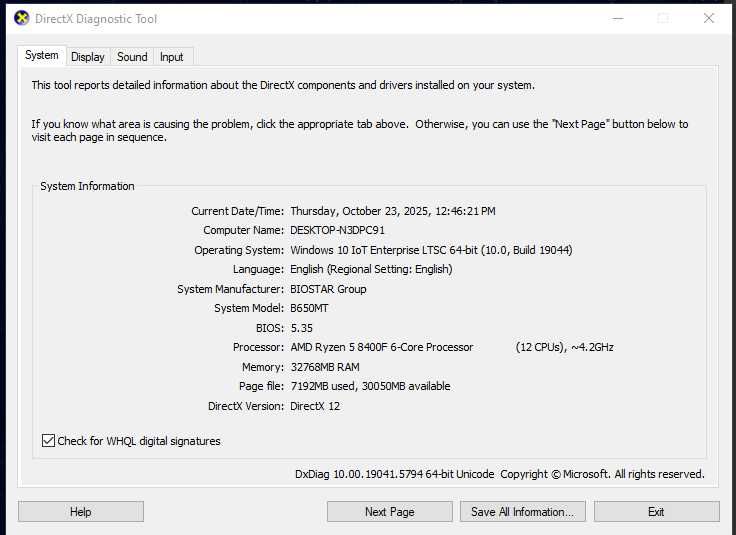Toggle the WHQL digital signatures checkbox
Image resolution: width=736 pixels, height=535 pixels.
tap(49, 441)
